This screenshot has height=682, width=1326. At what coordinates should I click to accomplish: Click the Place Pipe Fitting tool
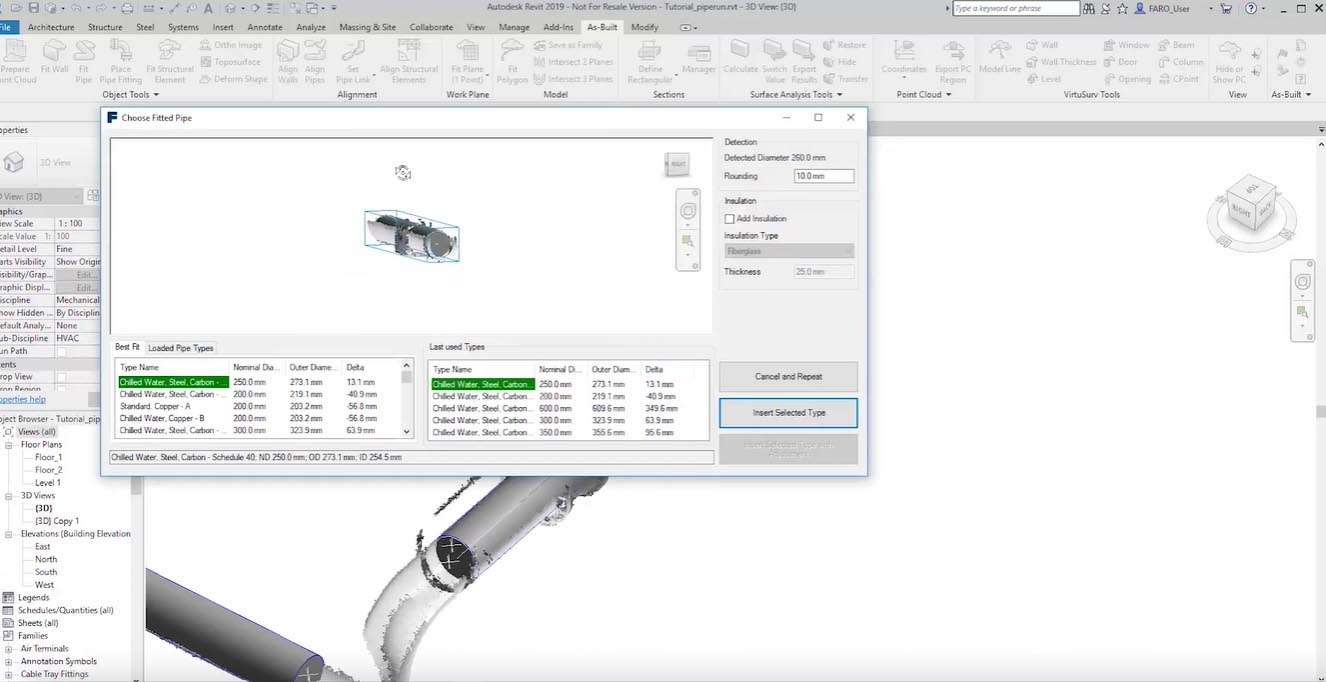(121, 58)
